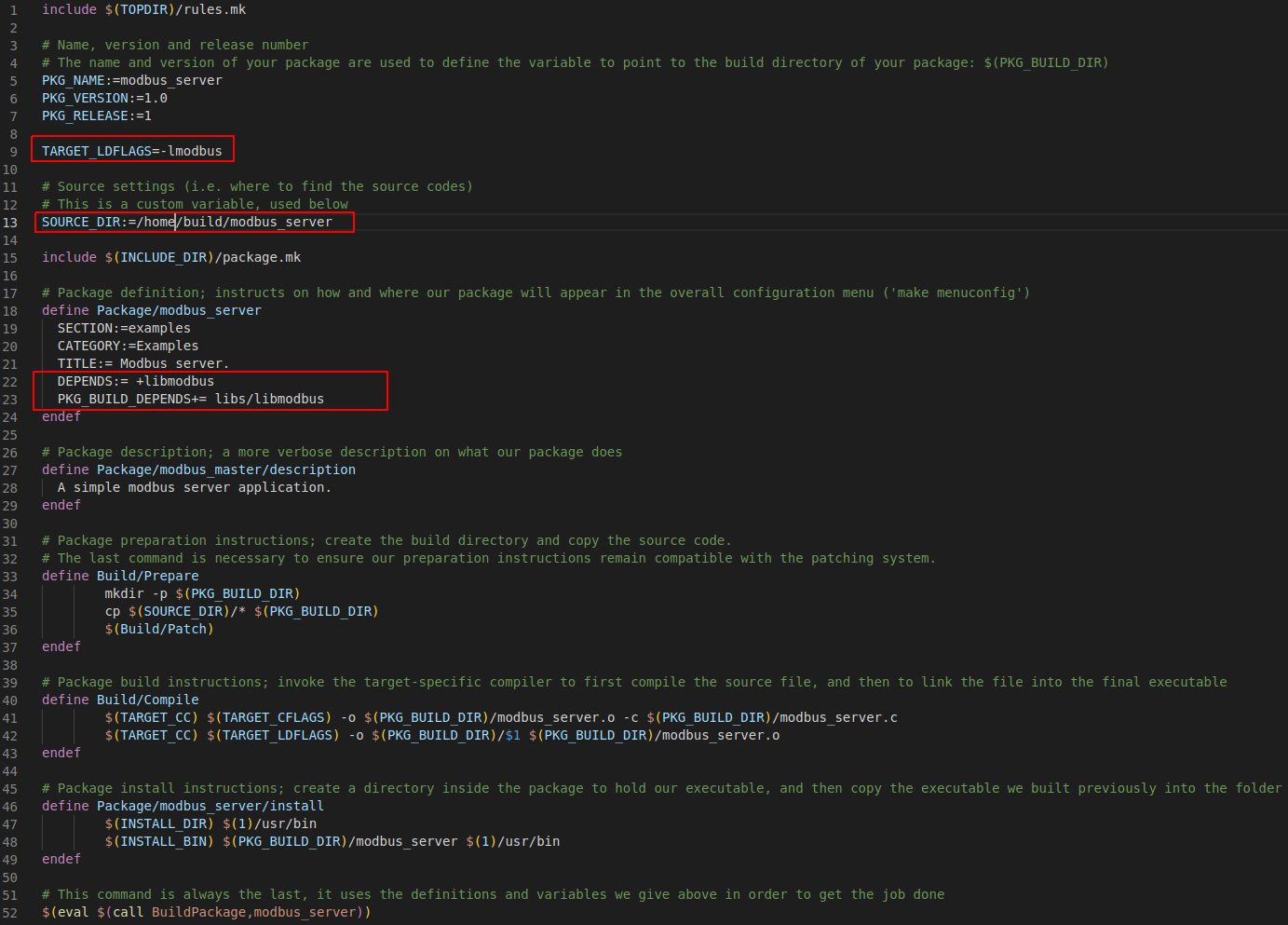1288x925 pixels.
Task: Click '$(INSTALL_DIR) $(1)/usr/bin' line
Action: [x=210, y=823]
